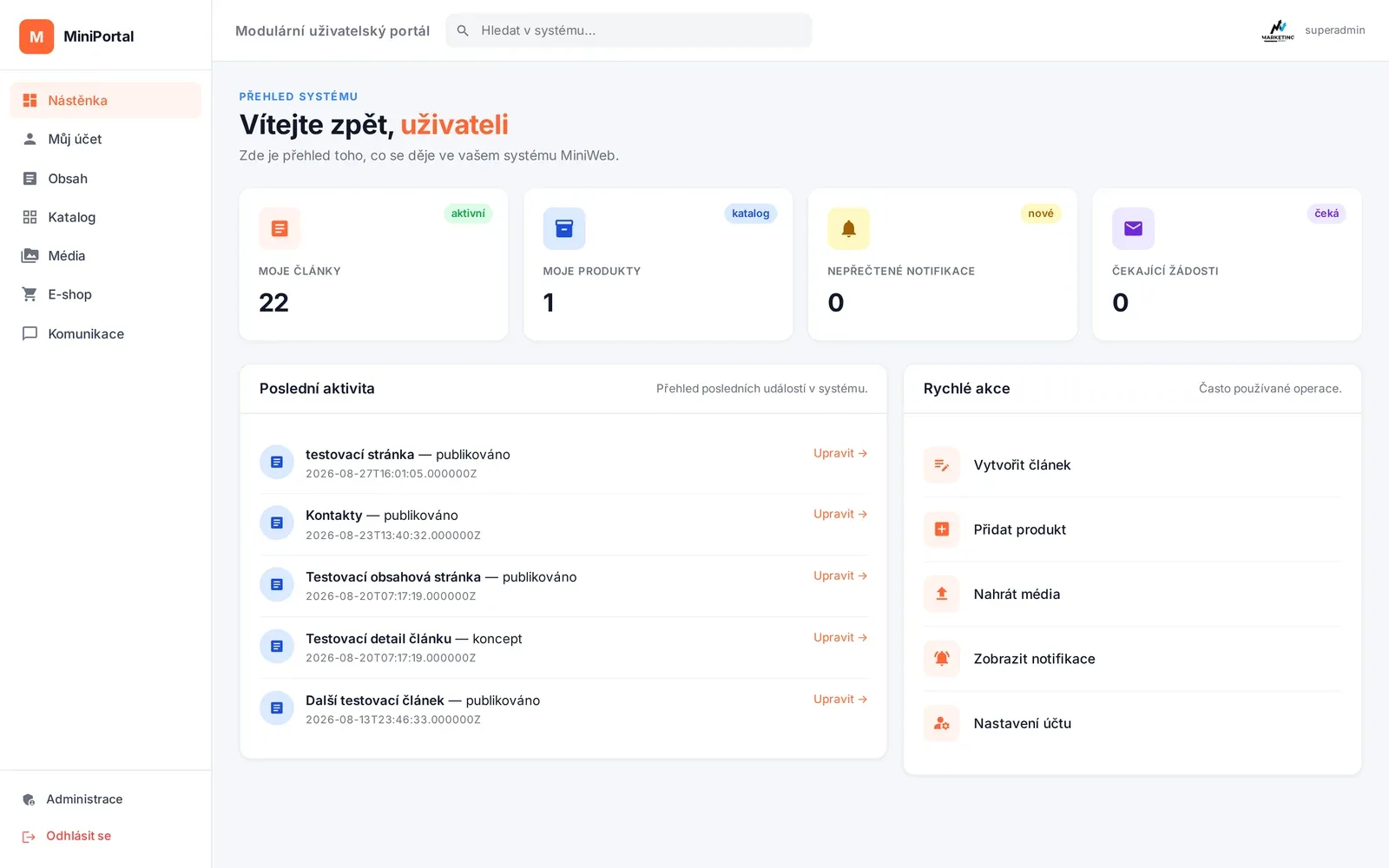The image size is (1389, 868).
Task: Click the icon beside Kontakty activity
Action: click(x=277, y=523)
